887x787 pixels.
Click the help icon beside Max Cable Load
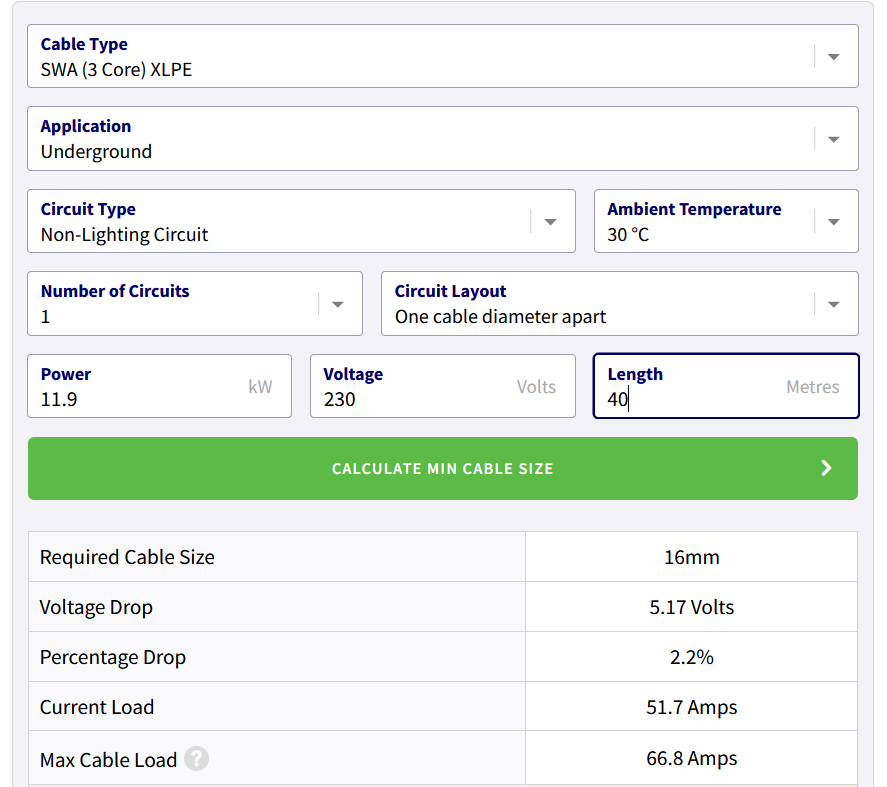click(x=196, y=759)
